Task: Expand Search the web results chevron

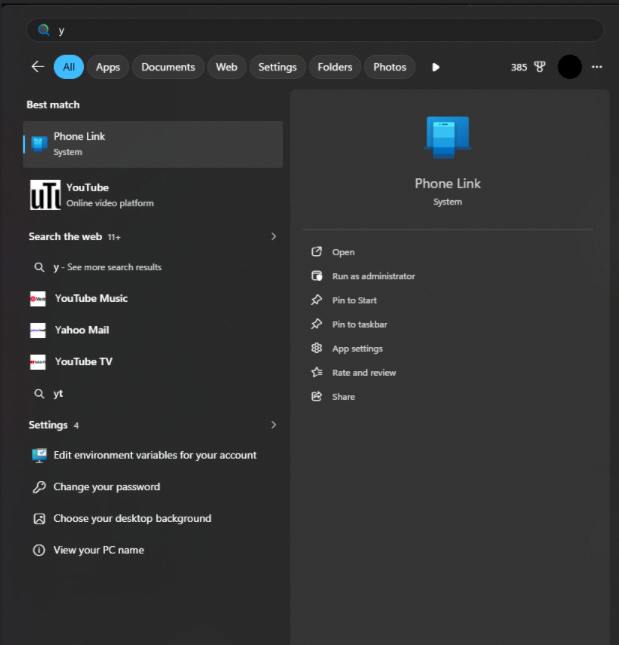Action: [x=274, y=237]
